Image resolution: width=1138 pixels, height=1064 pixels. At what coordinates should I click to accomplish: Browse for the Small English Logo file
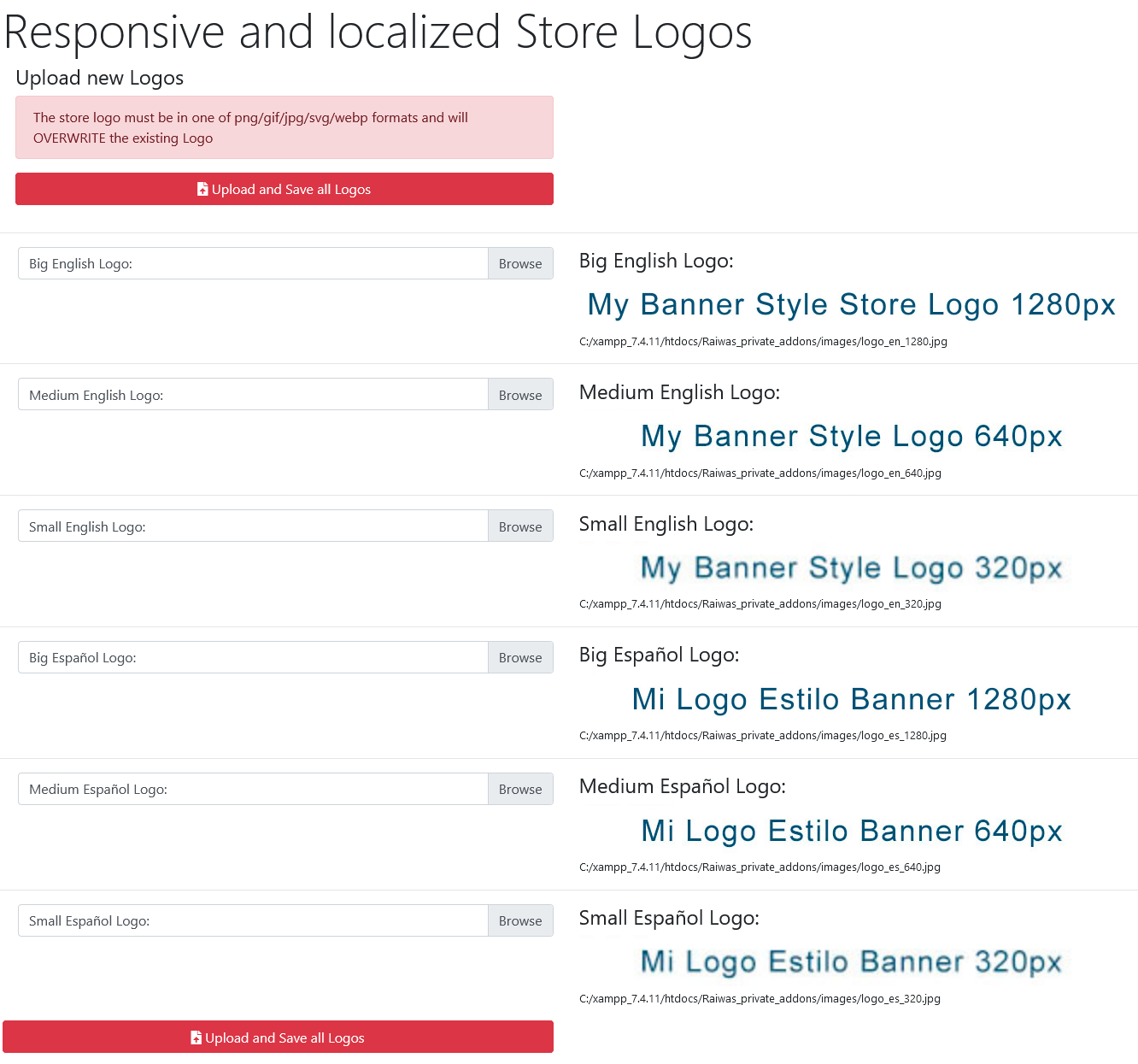[520, 526]
